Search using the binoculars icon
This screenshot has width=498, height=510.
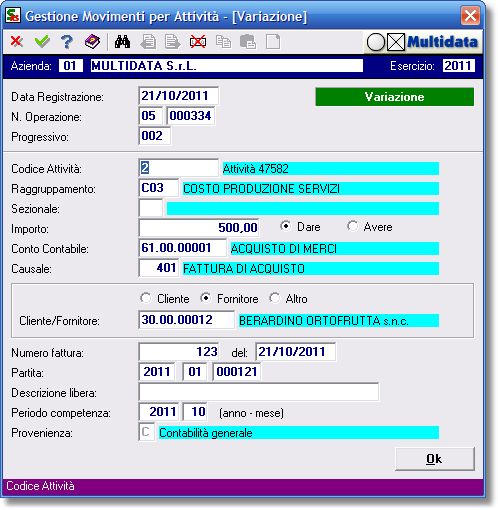click(x=122, y=42)
